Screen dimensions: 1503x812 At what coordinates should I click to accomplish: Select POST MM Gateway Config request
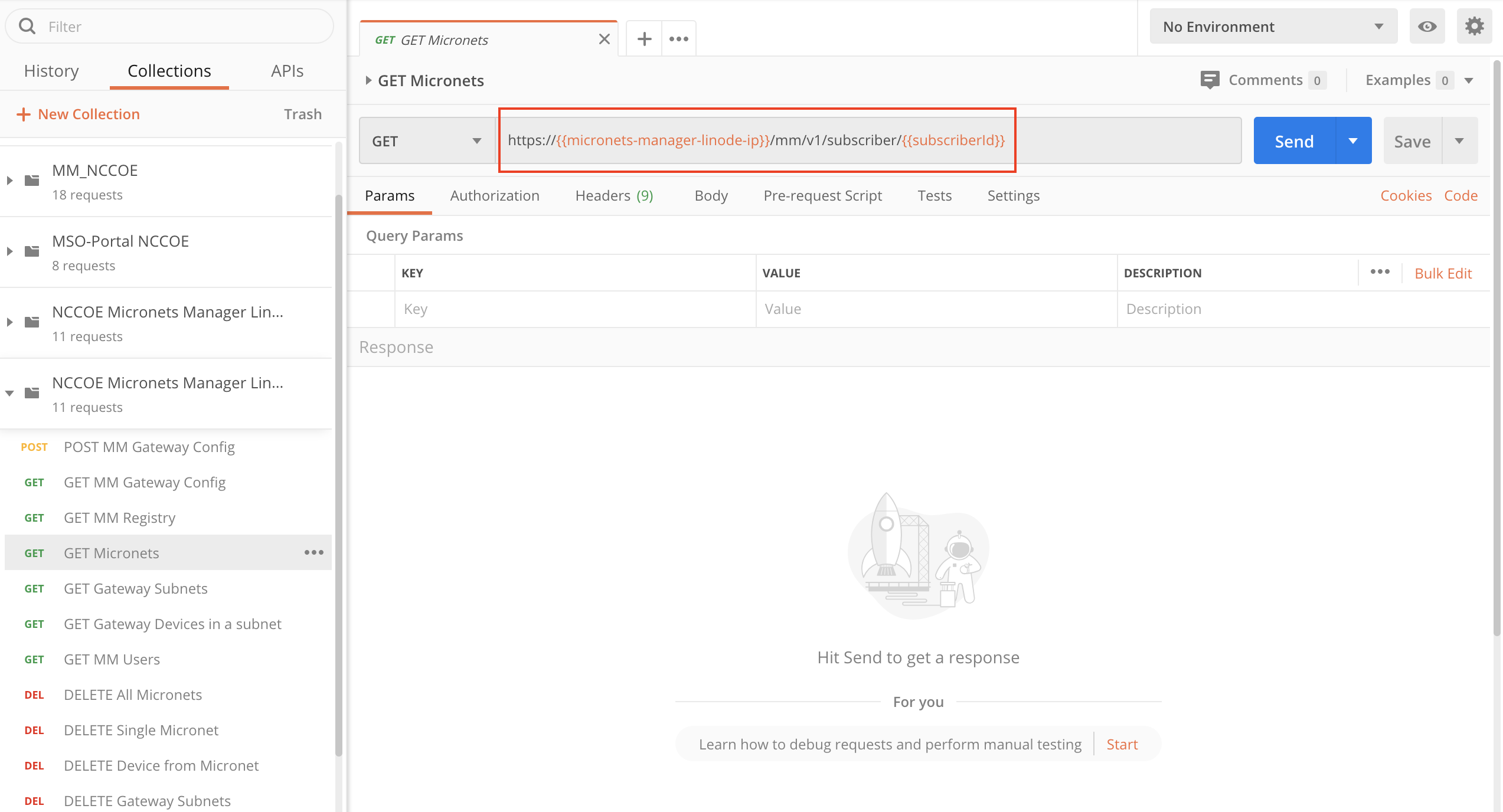coord(168,447)
